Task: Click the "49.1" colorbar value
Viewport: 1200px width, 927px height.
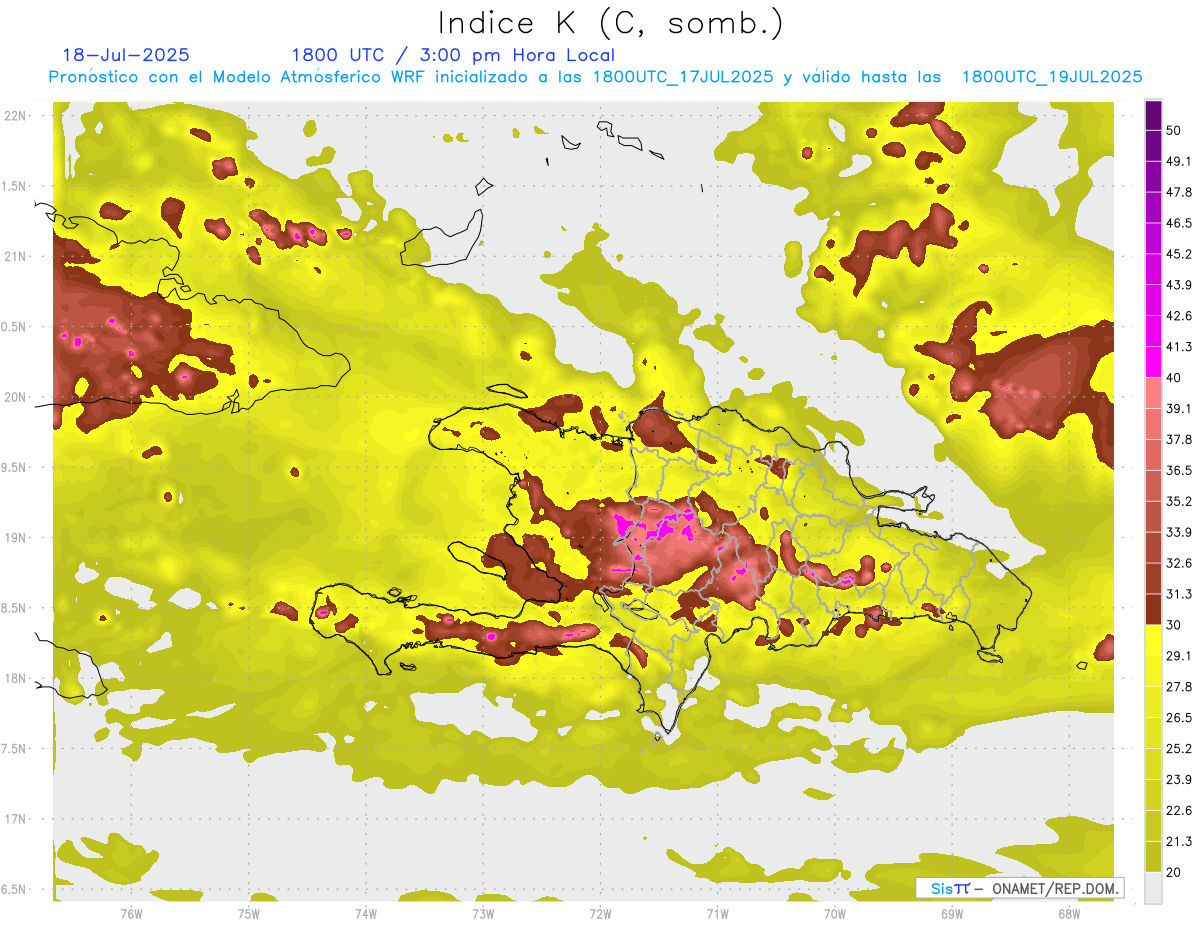Action: click(1179, 161)
